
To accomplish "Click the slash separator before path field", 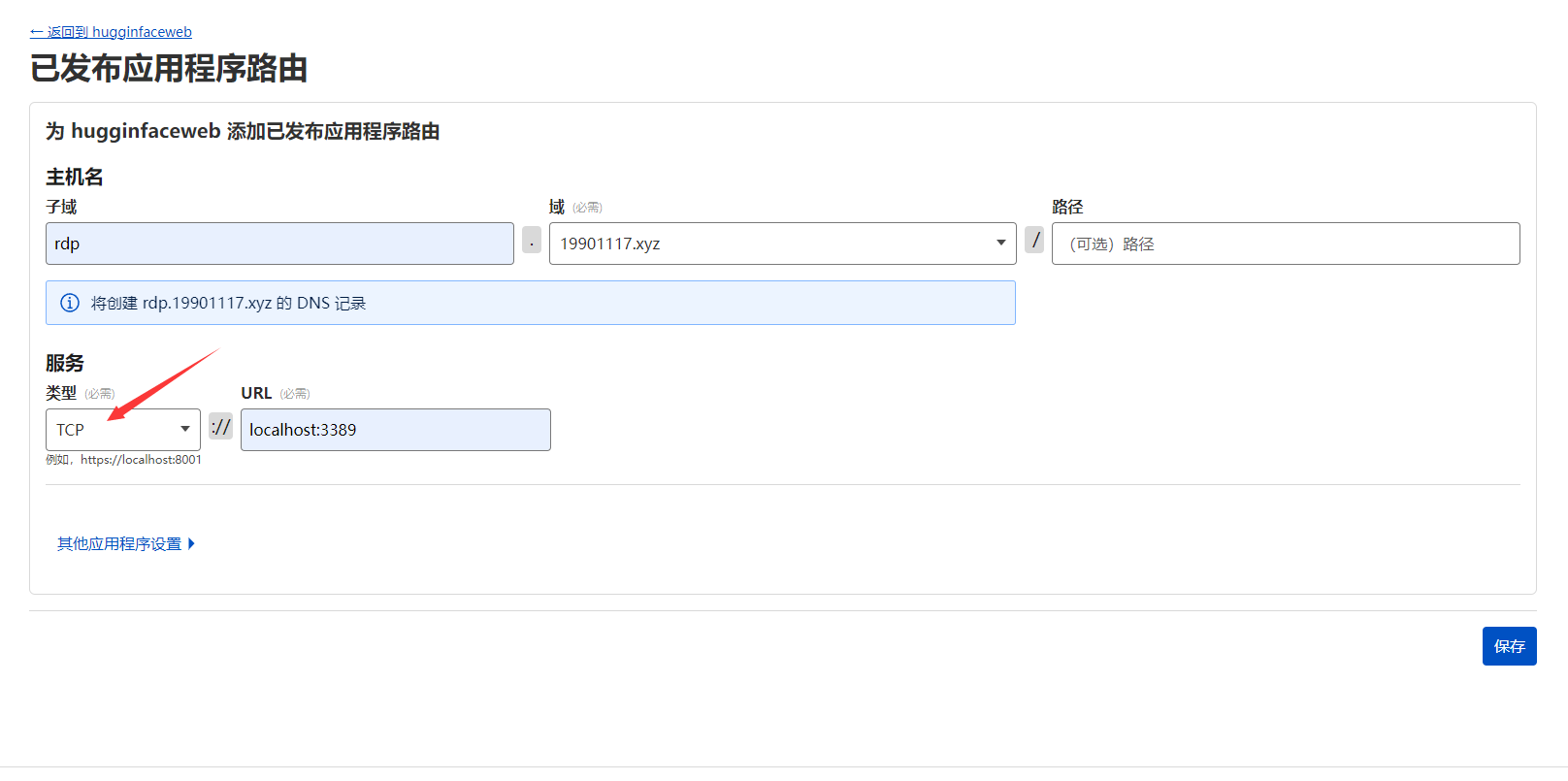I will [1034, 240].
